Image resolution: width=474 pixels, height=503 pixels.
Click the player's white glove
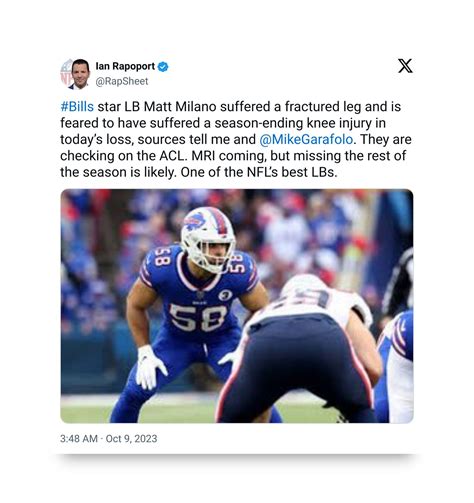coord(150,367)
